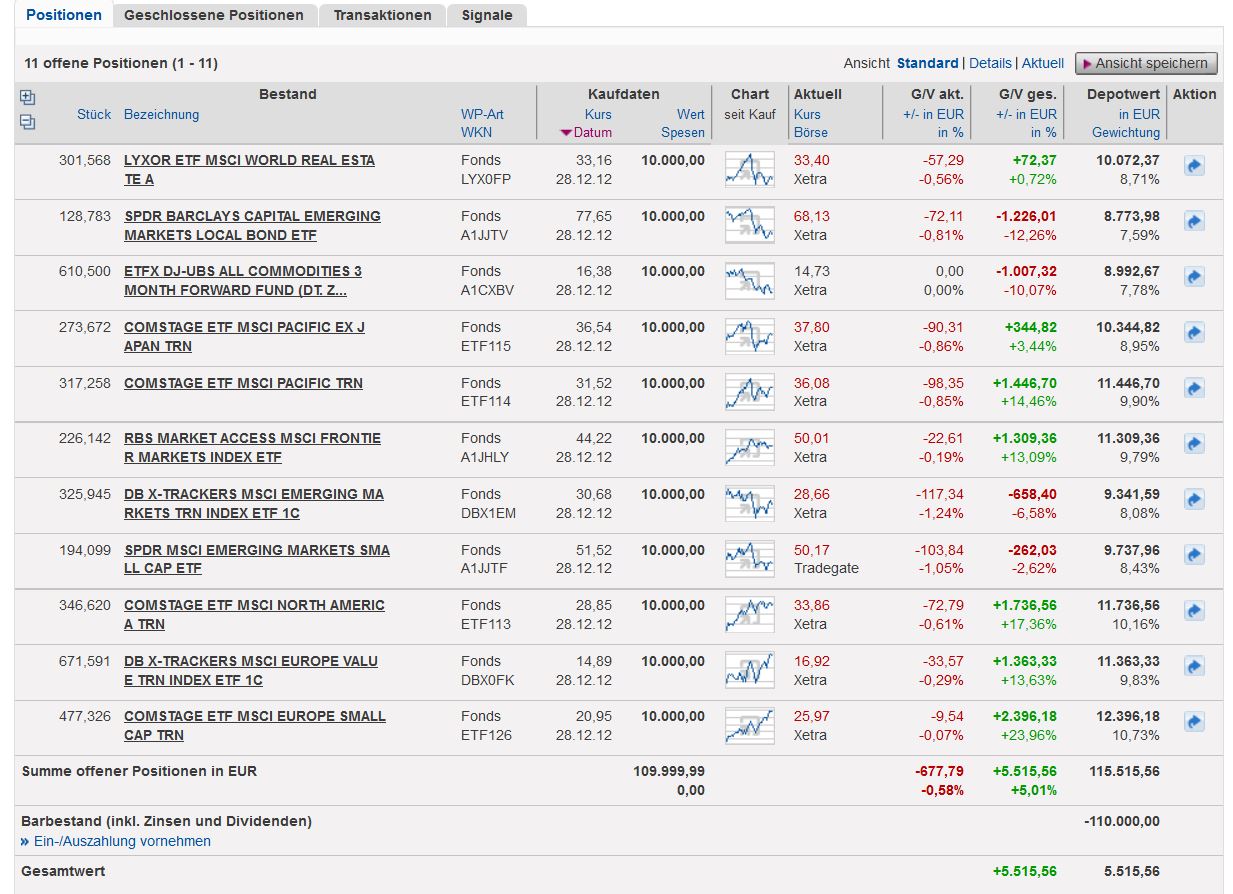Click action arrow for RBS Market Access row
Image resolution: width=1233 pixels, height=894 pixels.
pyautogui.click(x=1194, y=444)
